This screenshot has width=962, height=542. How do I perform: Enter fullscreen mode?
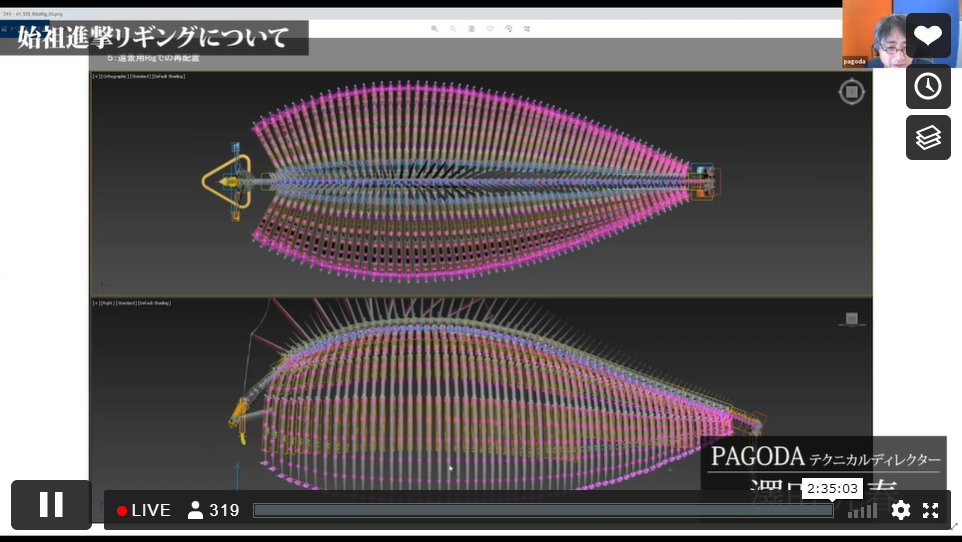click(x=931, y=510)
